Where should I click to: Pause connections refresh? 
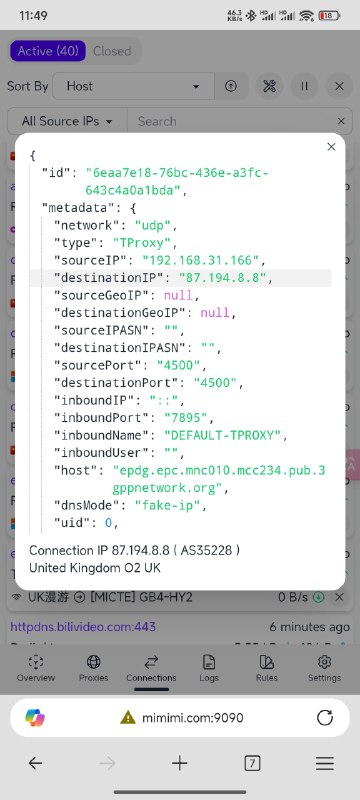tap(304, 86)
